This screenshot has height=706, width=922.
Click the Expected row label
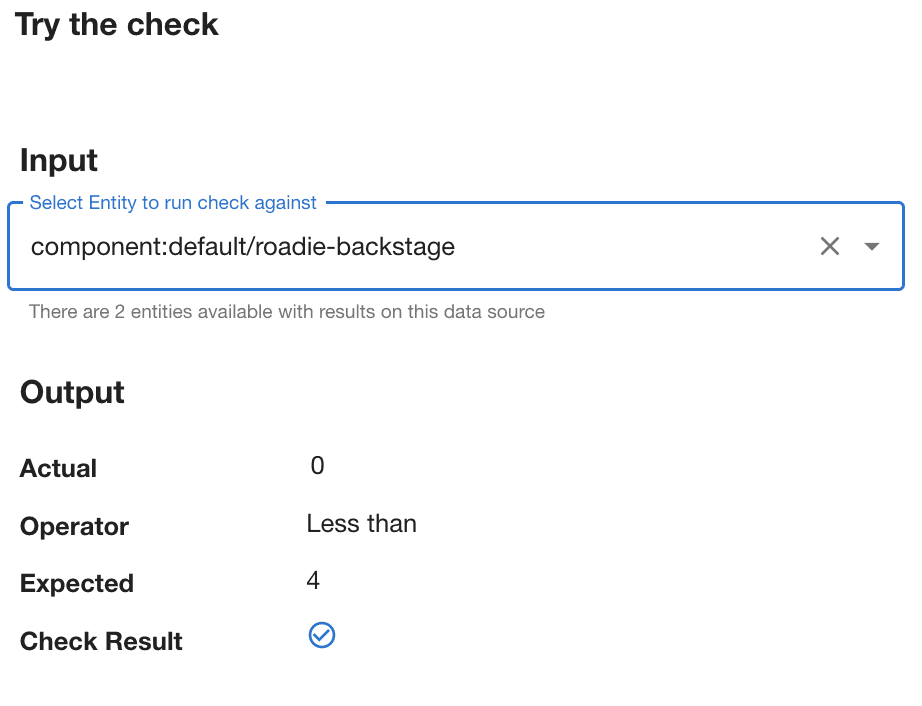(77, 584)
